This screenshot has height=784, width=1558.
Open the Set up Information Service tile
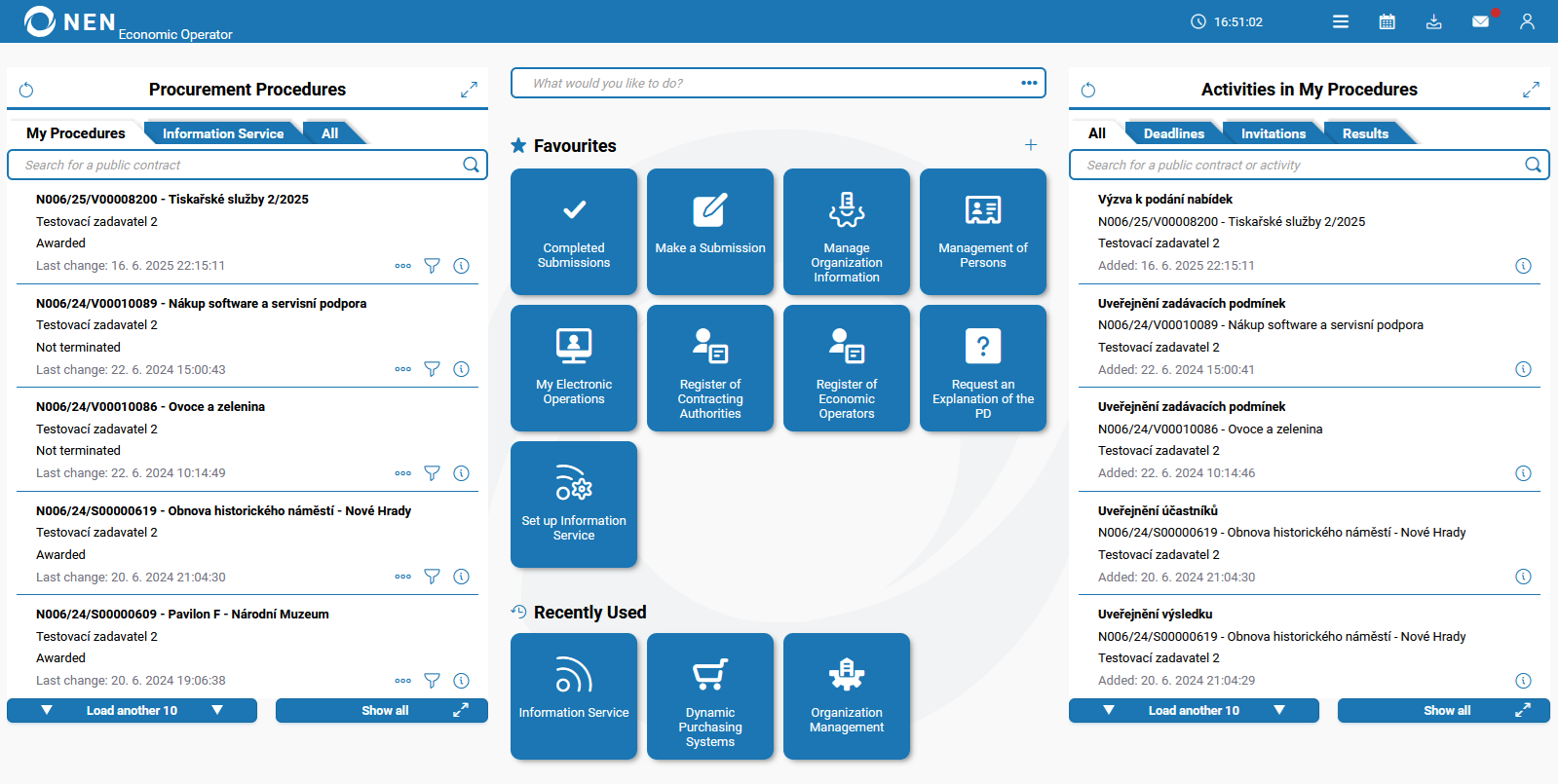pos(574,504)
